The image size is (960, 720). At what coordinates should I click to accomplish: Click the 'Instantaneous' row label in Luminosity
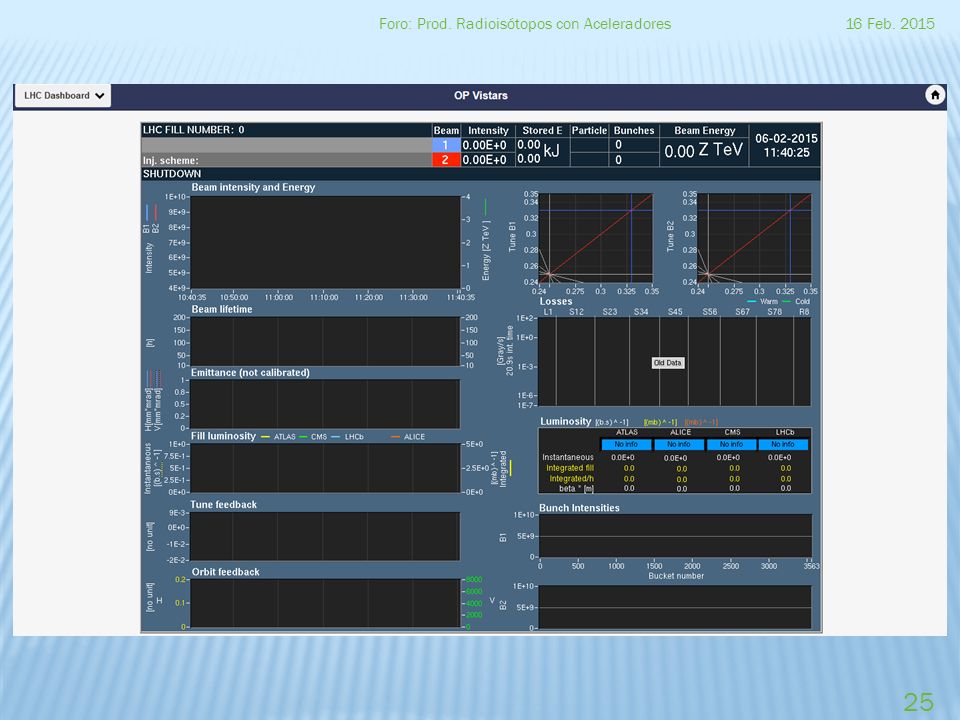(568, 457)
